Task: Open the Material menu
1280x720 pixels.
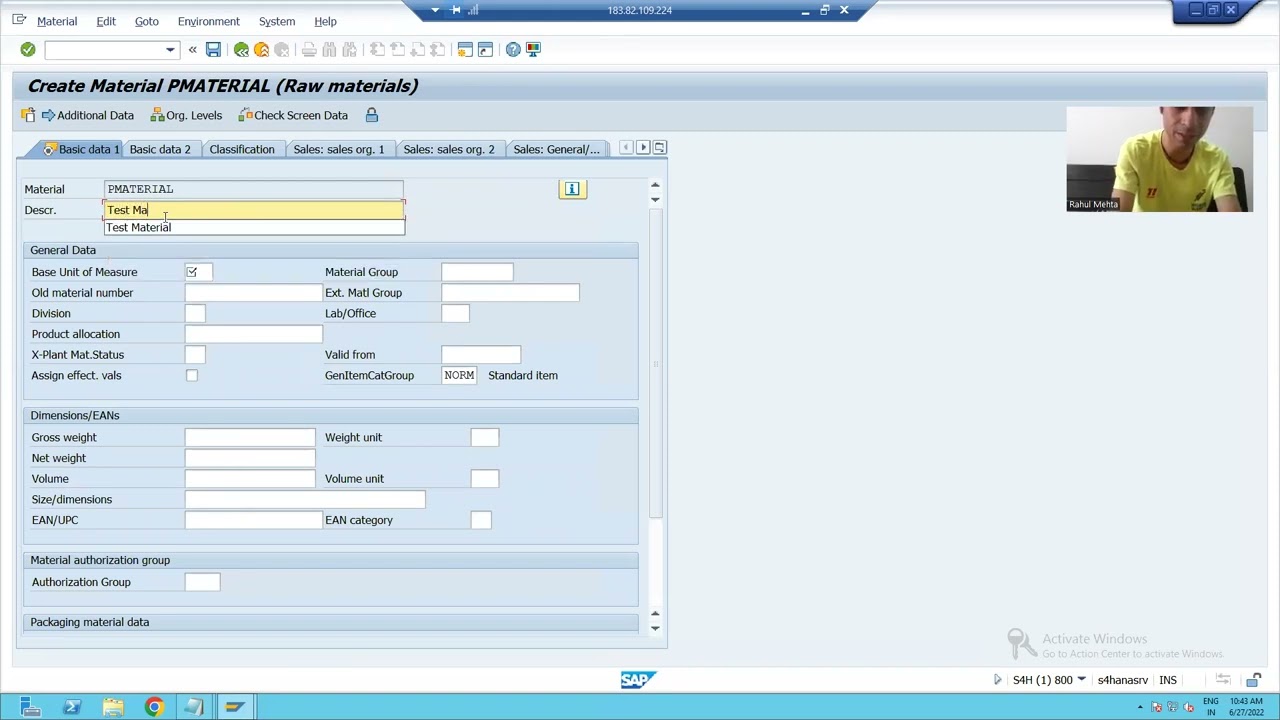Action: click(x=57, y=21)
